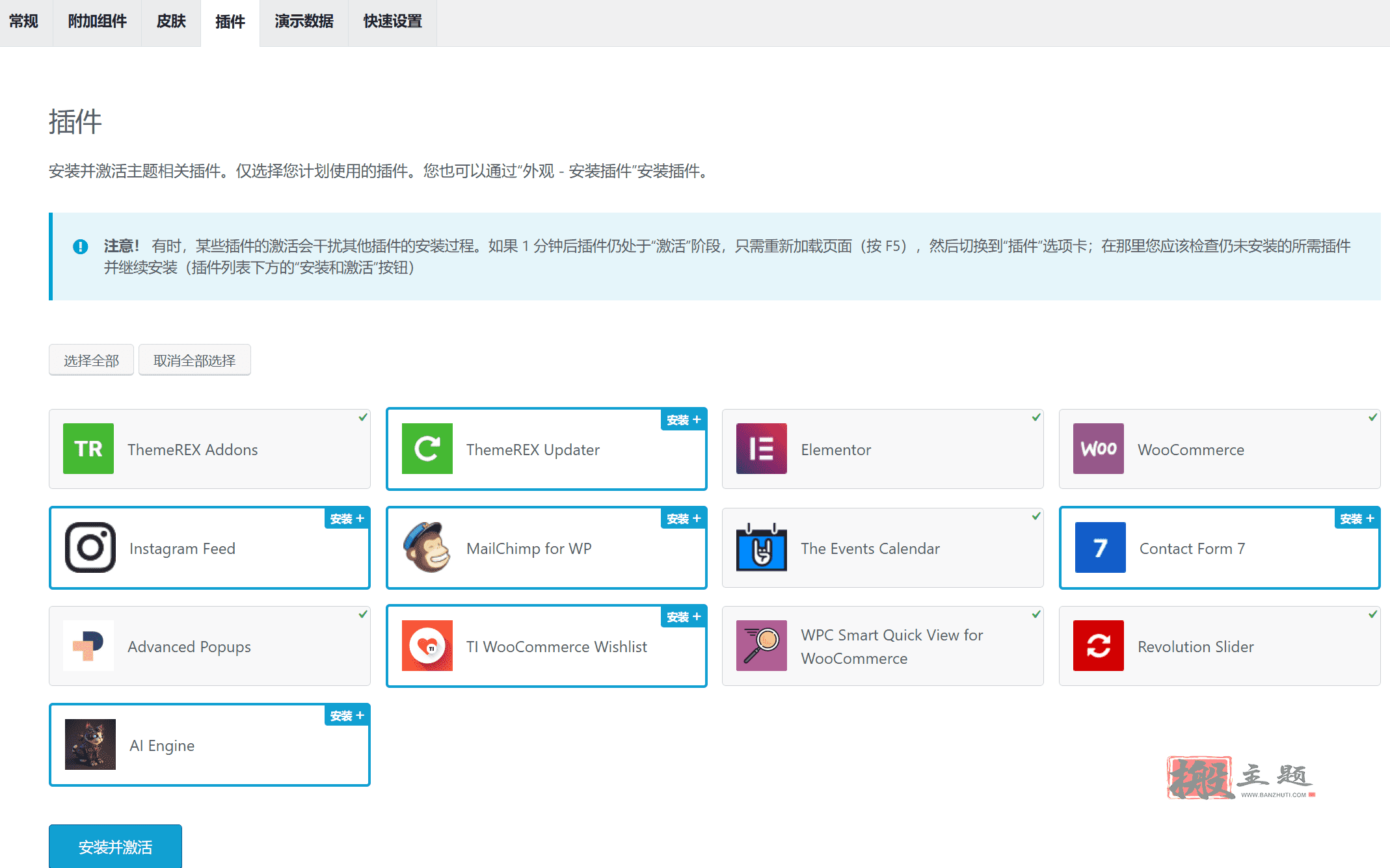Click the ThemeREX Addons green TR icon
The image size is (1390, 868).
pyautogui.click(x=88, y=449)
